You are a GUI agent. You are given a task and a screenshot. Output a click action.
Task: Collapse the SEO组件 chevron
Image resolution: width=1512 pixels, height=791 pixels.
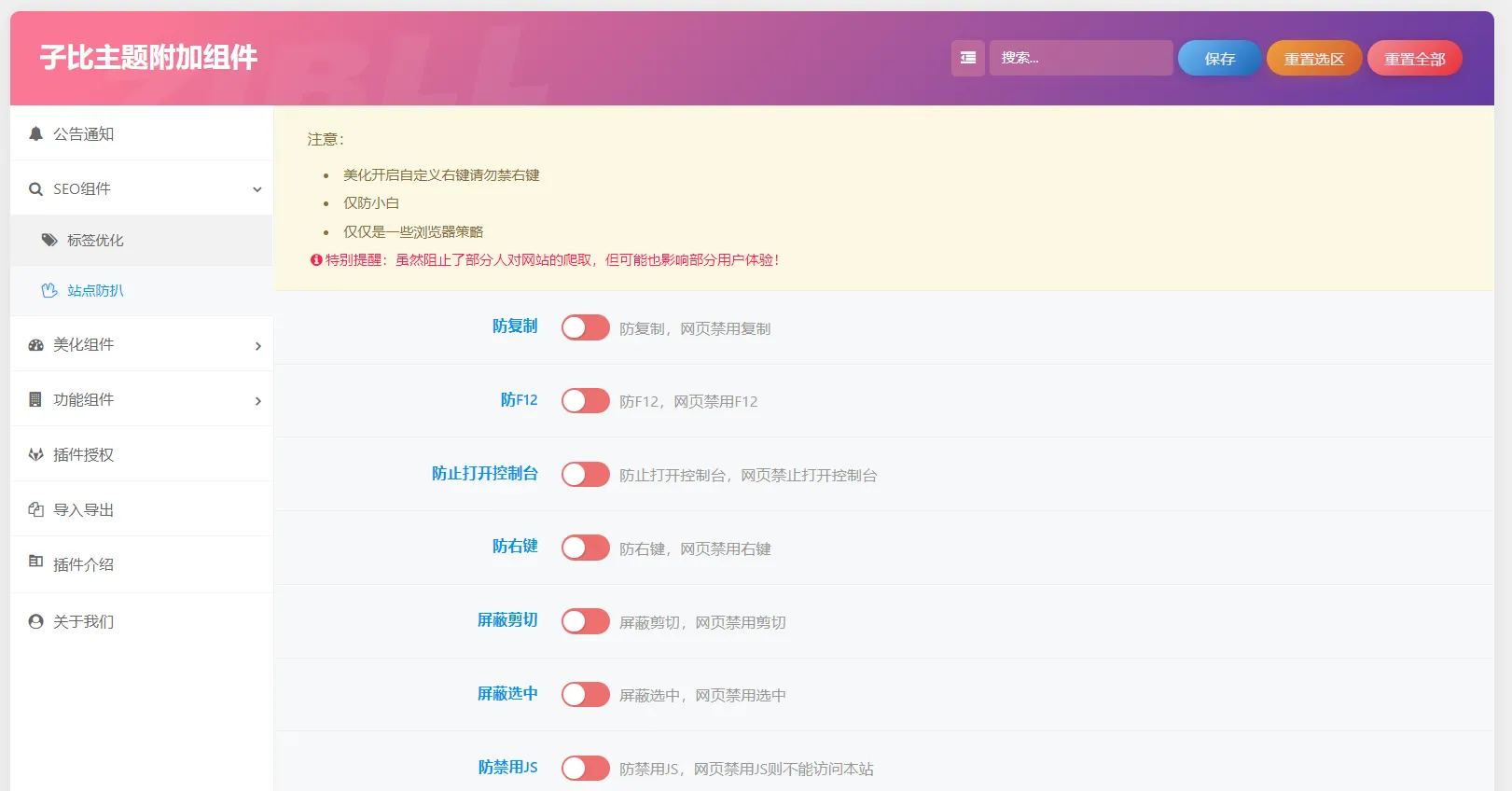(x=257, y=189)
